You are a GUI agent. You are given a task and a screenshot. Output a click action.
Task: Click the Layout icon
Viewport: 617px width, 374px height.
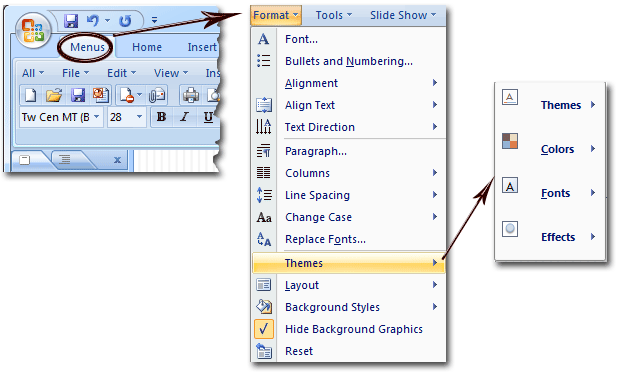pos(264,285)
